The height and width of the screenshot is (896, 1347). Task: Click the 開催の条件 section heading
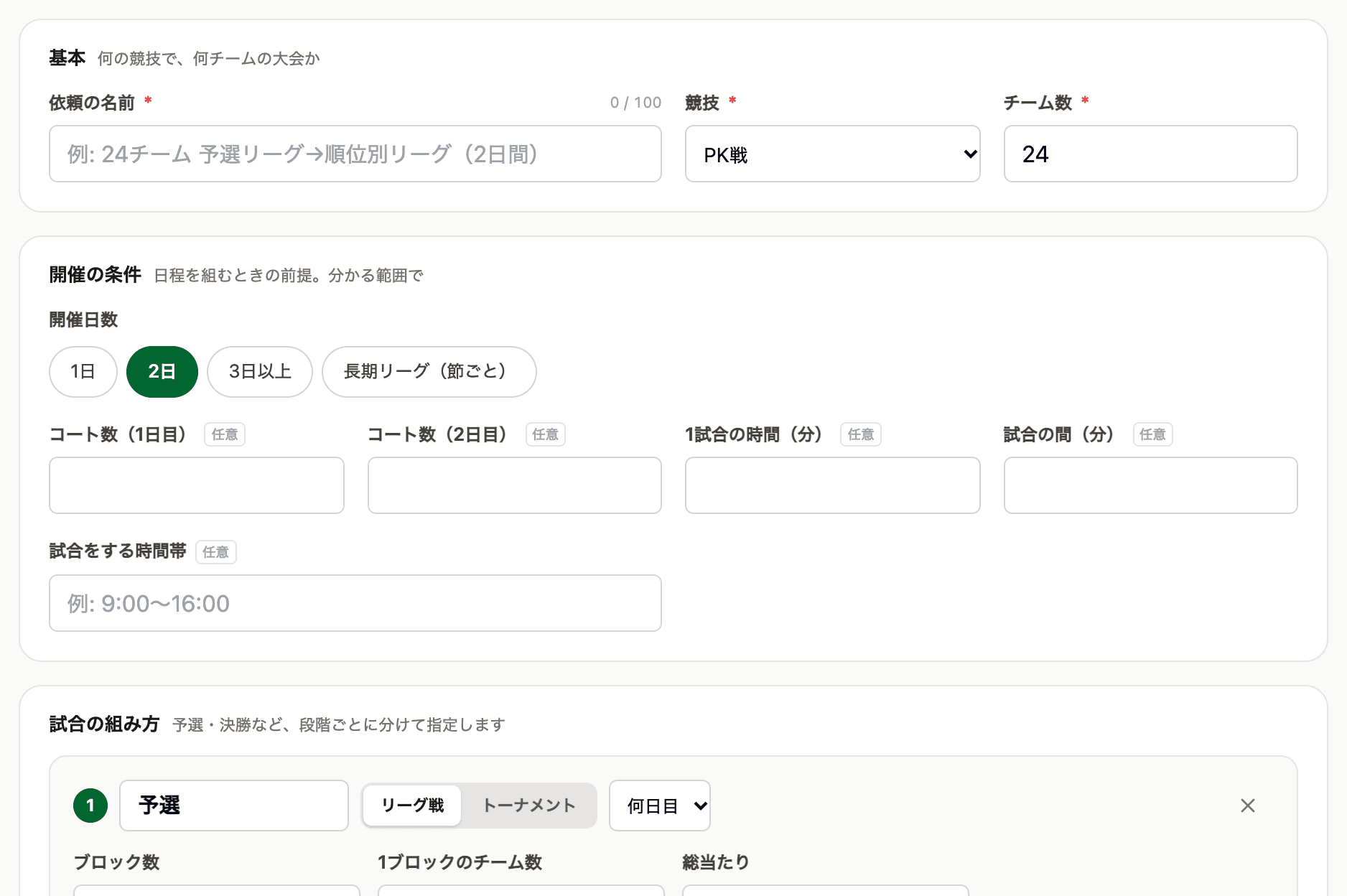95,274
